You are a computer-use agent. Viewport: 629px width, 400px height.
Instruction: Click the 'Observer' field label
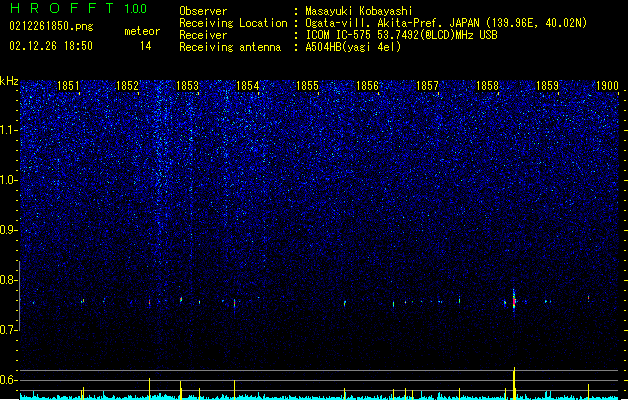(203, 11)
